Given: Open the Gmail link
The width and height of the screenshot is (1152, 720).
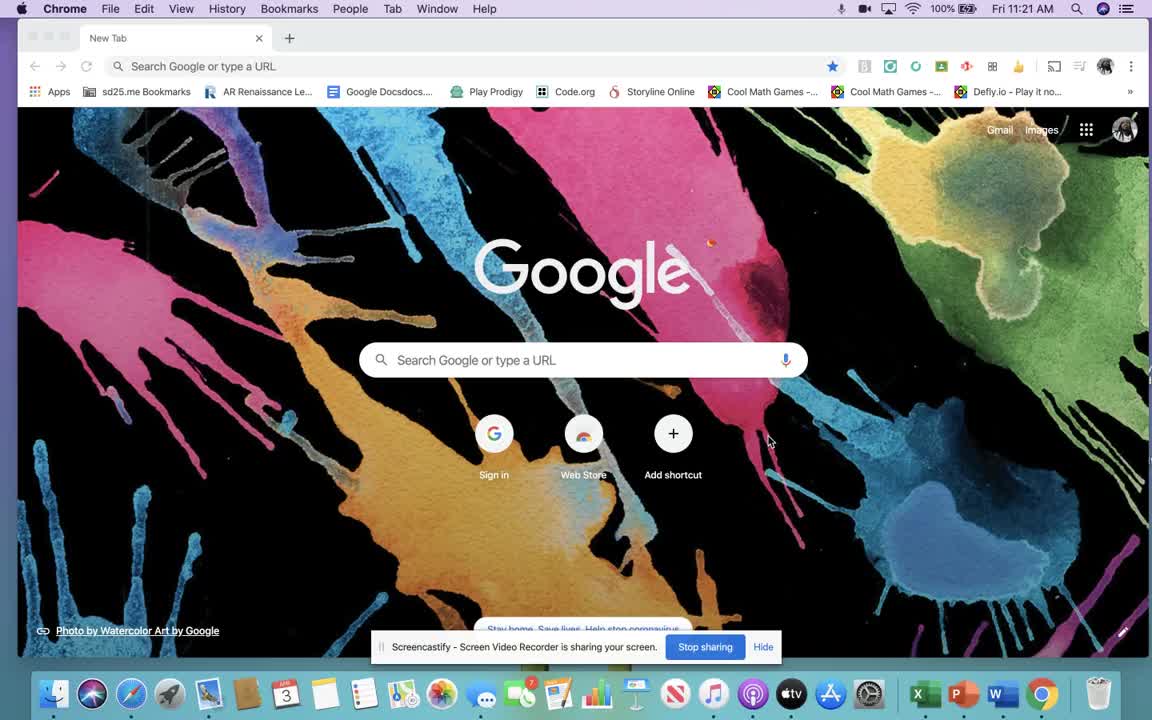Looking at the screenshot, I should click(x=999, y=130).
